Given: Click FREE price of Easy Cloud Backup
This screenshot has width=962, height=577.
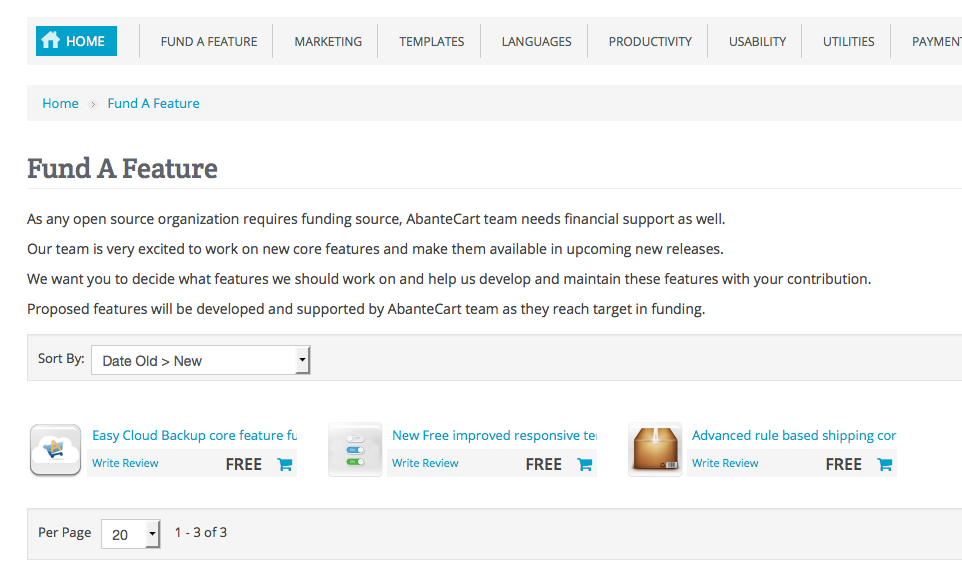Looking at the screenshot, I should click(x=244, y=465).
